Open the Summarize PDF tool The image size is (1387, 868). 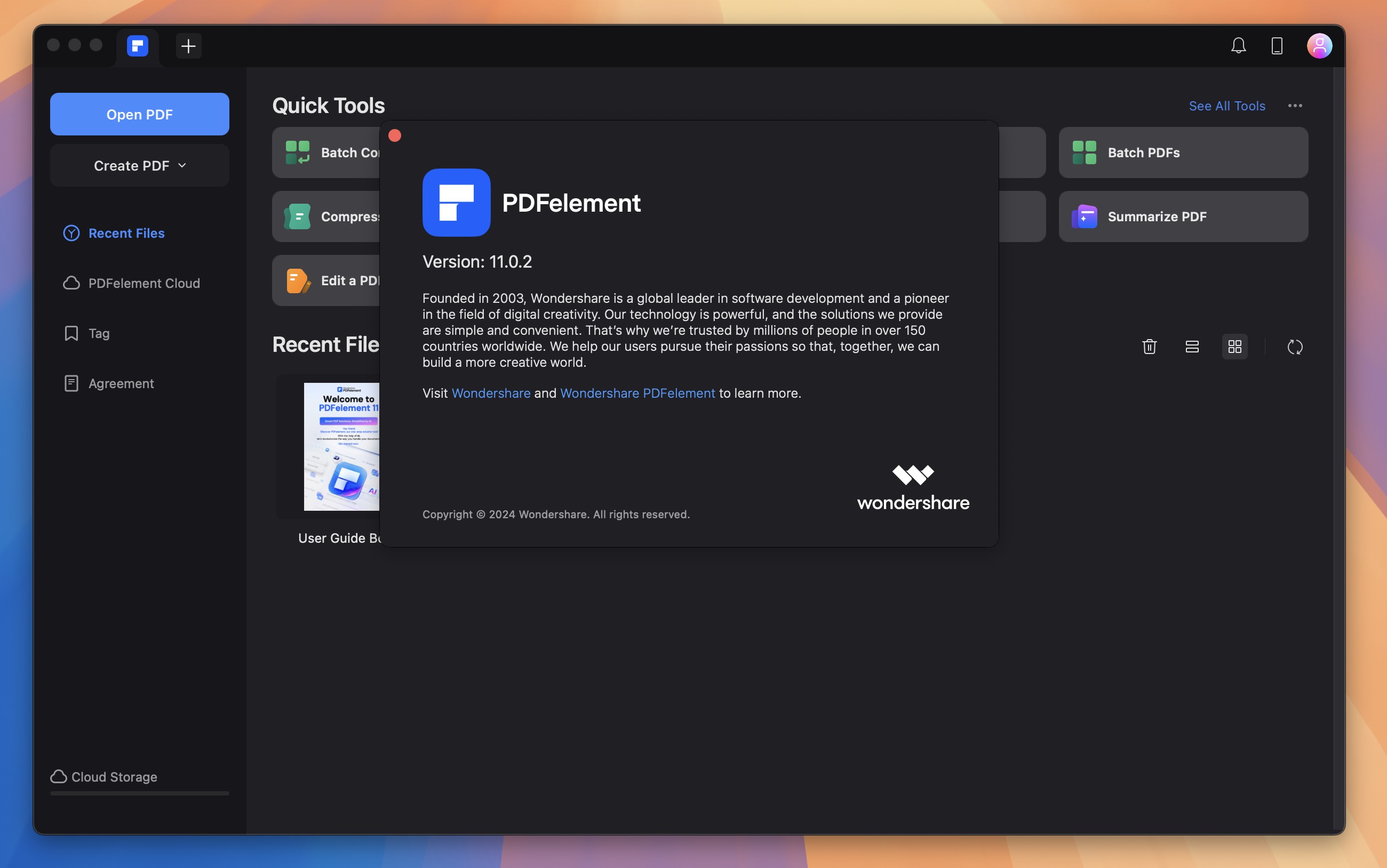coord(1183,216)
